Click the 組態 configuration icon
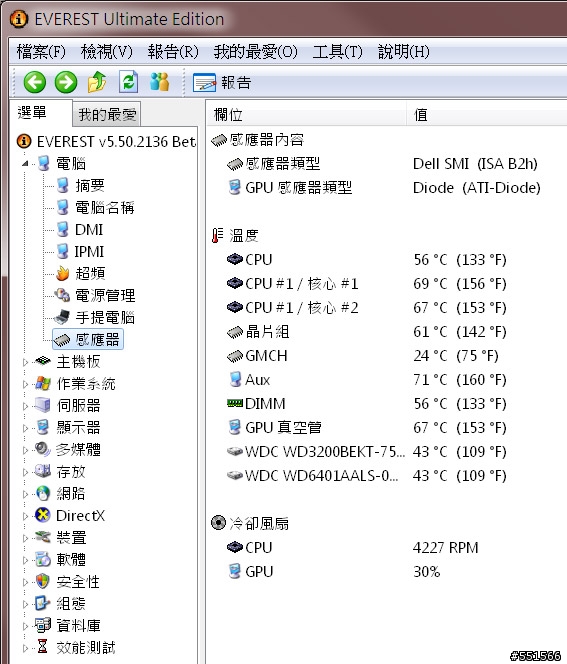The image size is (567, 664). [43, 603]
